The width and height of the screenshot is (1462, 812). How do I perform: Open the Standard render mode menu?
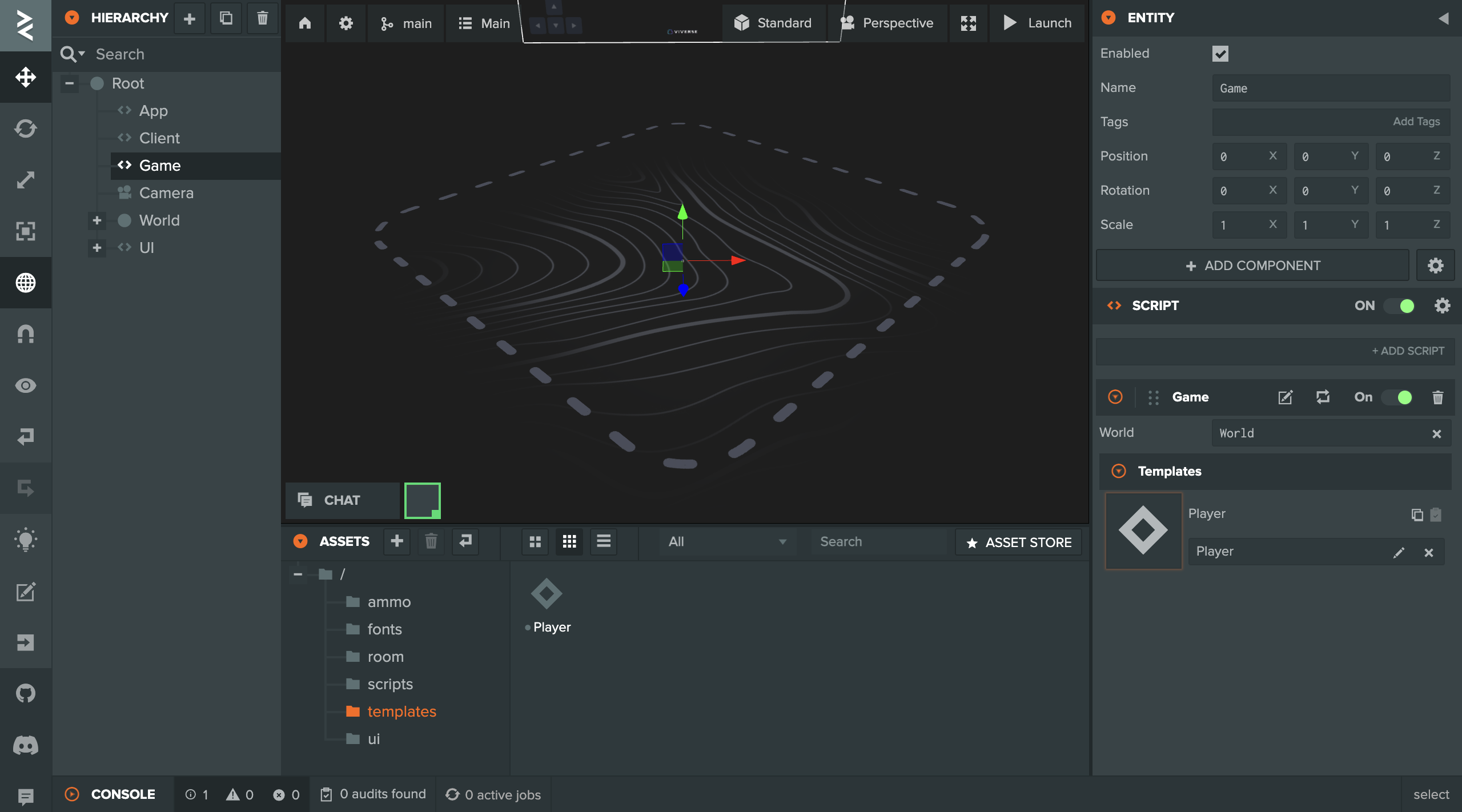773,23
